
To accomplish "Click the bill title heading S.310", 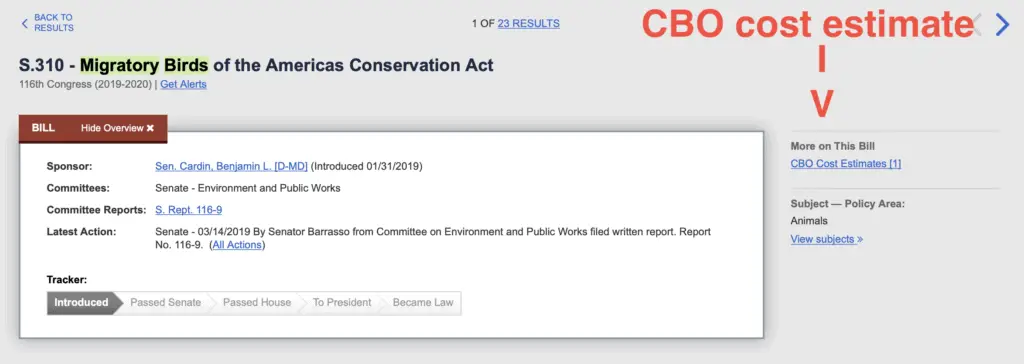I will pyautogui.click(x=256, y=65).
